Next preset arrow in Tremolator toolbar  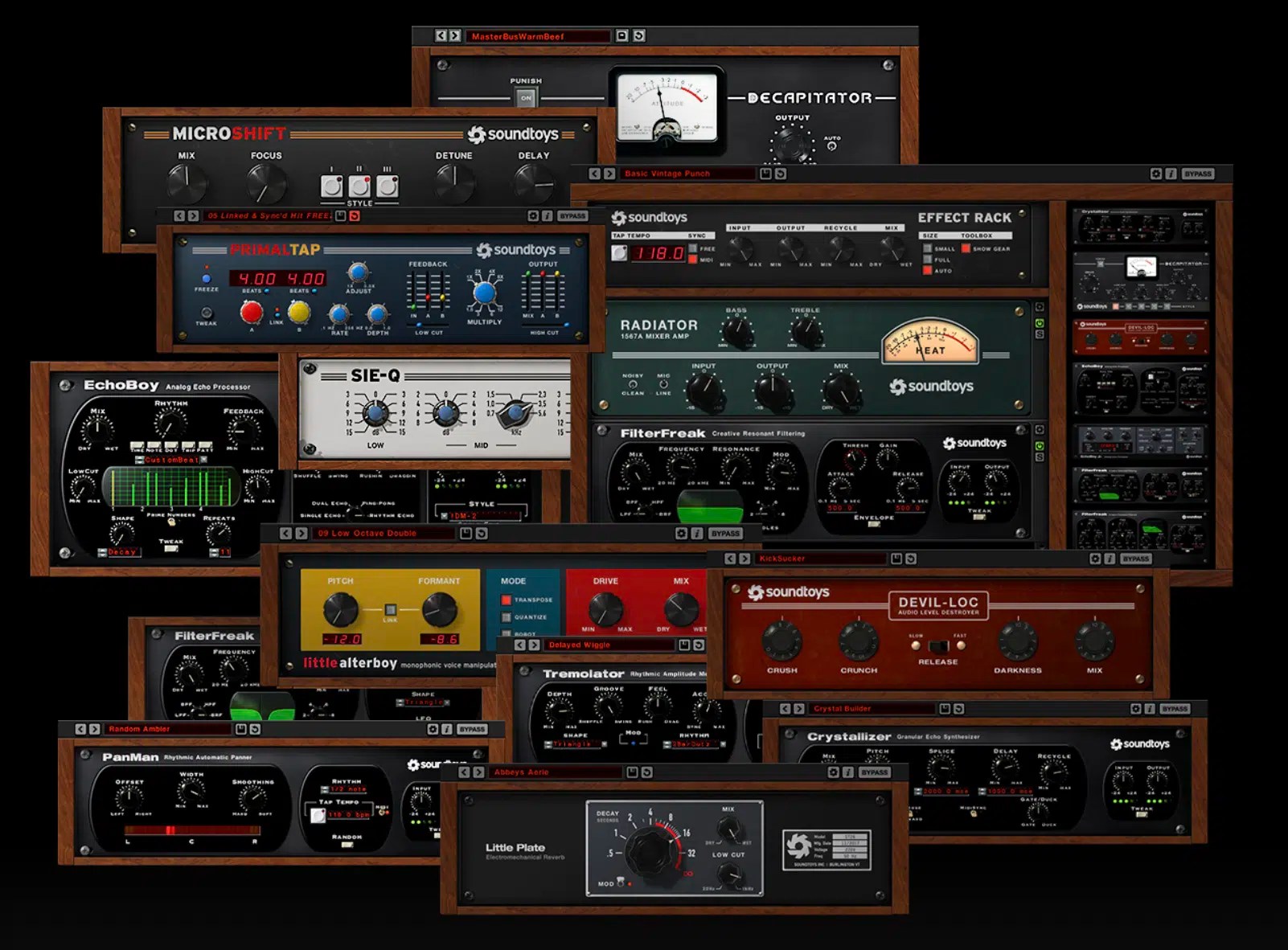[535, 645]
